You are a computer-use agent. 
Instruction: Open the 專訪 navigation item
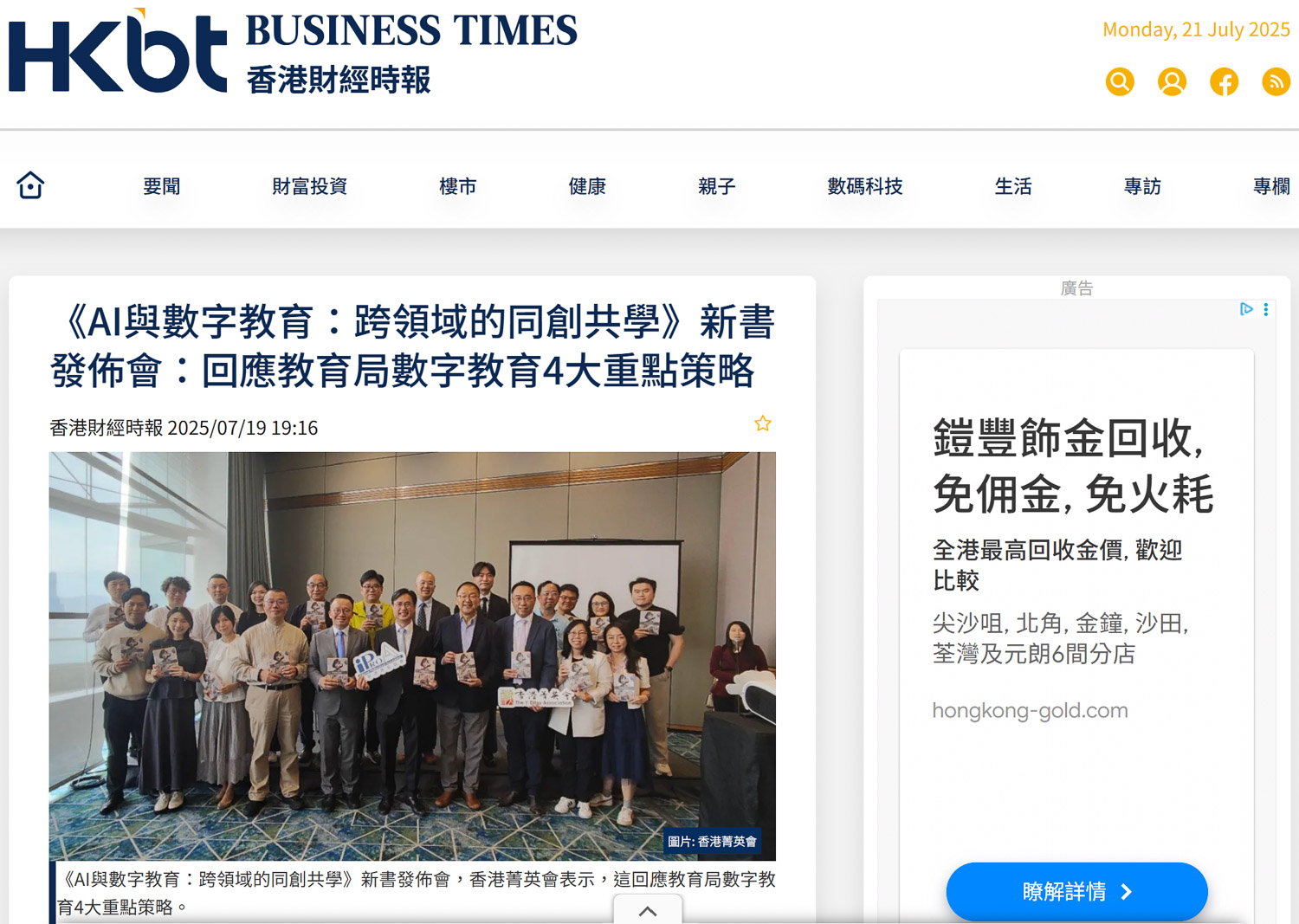point(1142,186)
